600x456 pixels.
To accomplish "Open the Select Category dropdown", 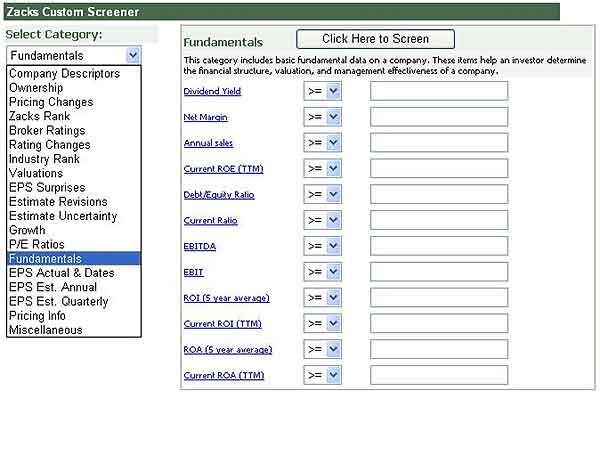I will coord(74,55).
